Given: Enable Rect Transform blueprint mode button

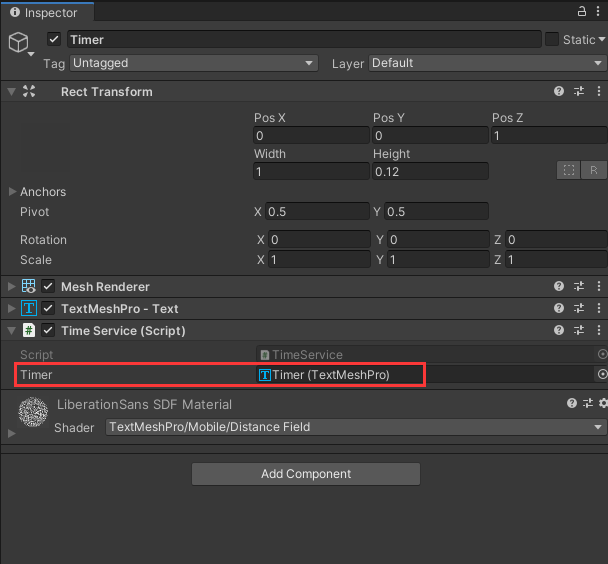Looking at the screenshot, I should 568,170.
